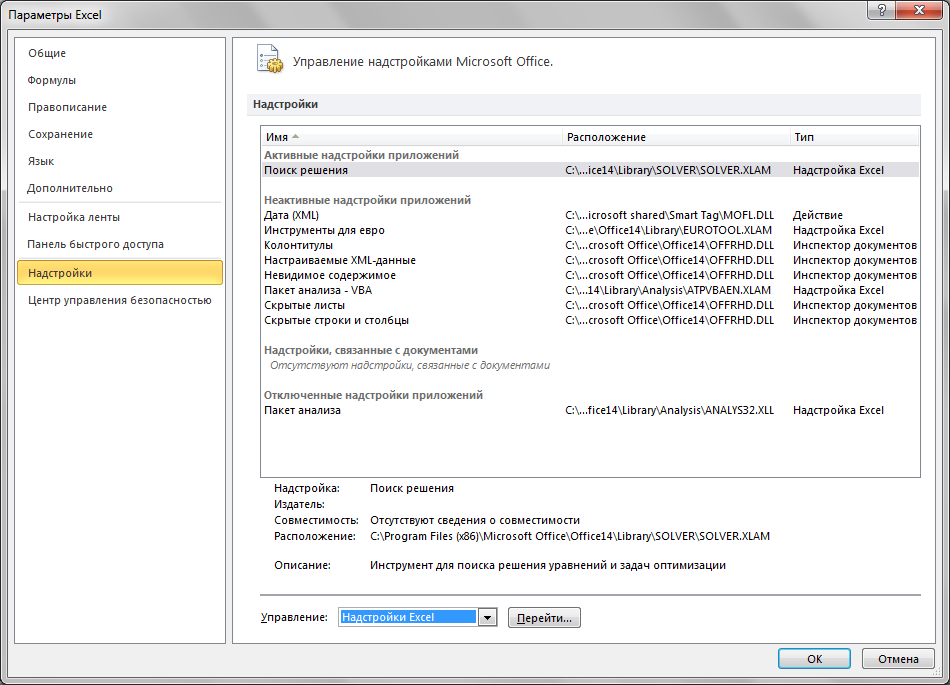Screen dimensions: 950x685
Task: Click the SOLVER.XLAM location cell
Action: point(668,170)
